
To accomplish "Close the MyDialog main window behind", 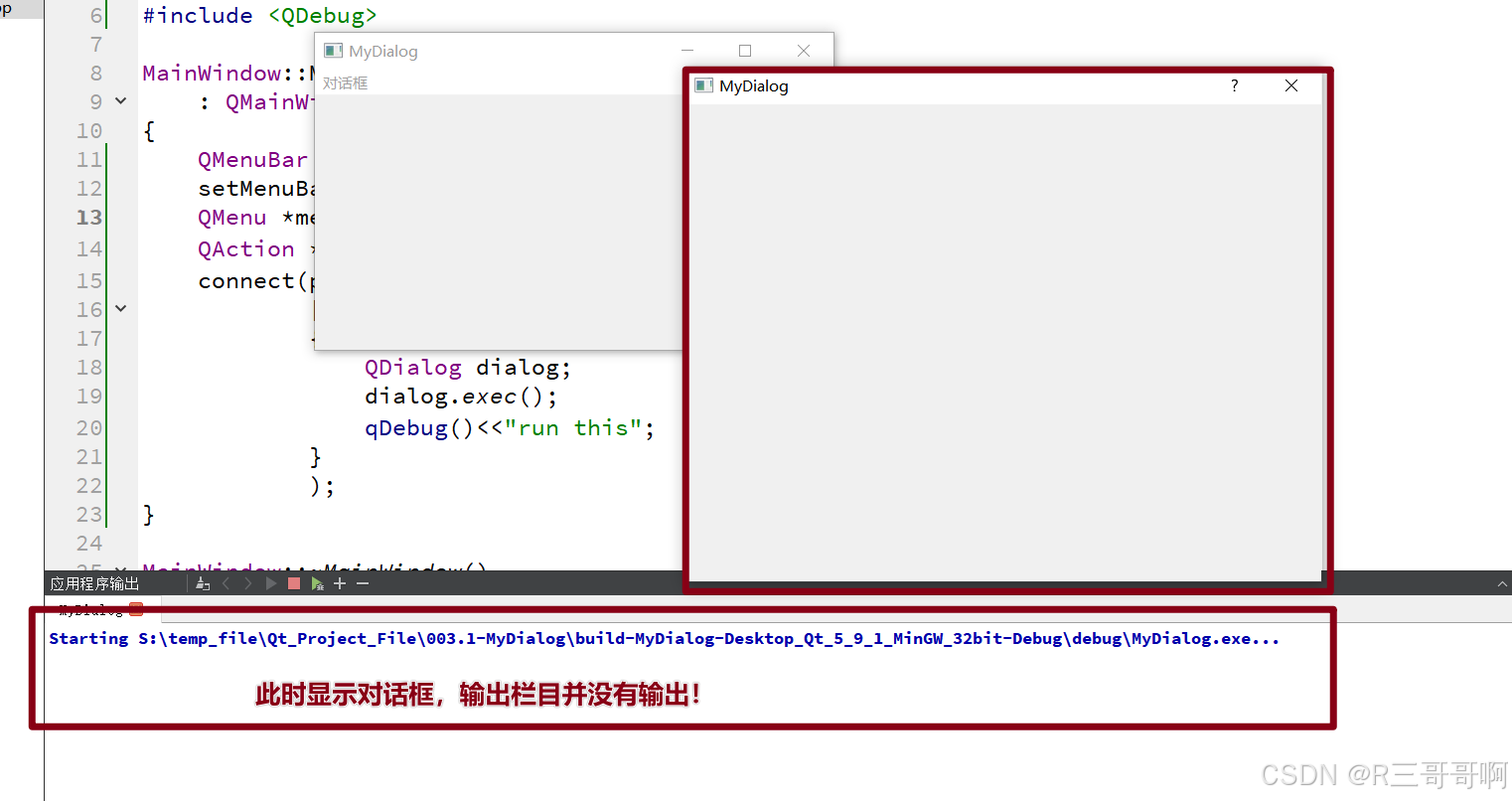I will pyautogui.click(x=804, y=51).
